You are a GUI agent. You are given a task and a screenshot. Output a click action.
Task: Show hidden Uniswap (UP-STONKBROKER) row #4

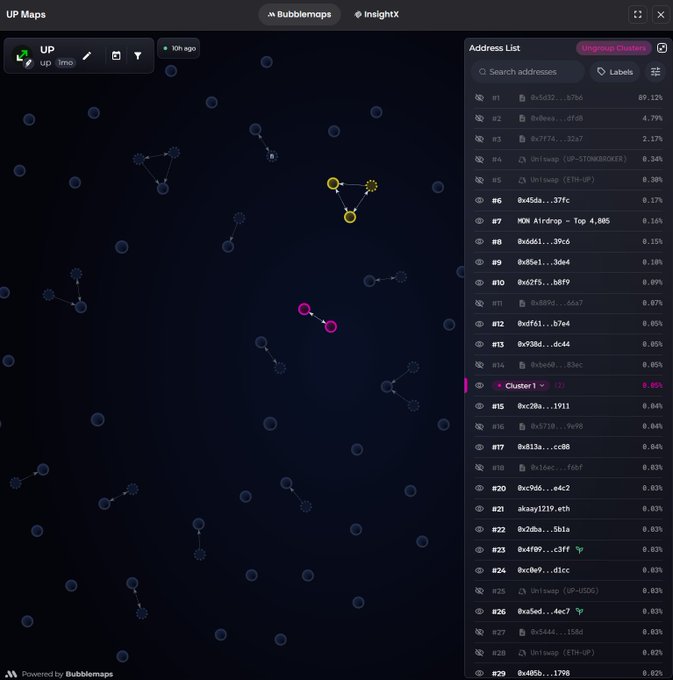[x=479, y=159]
